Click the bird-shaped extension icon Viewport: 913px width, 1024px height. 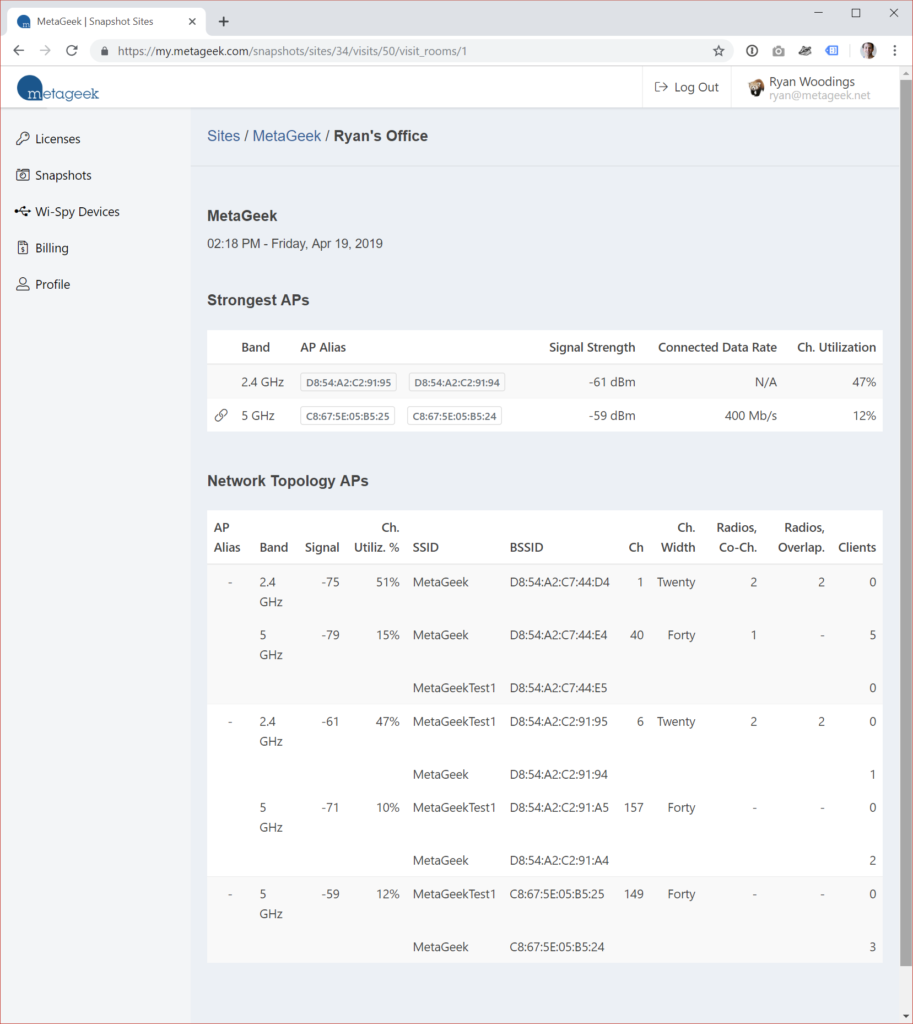point(805,51)
